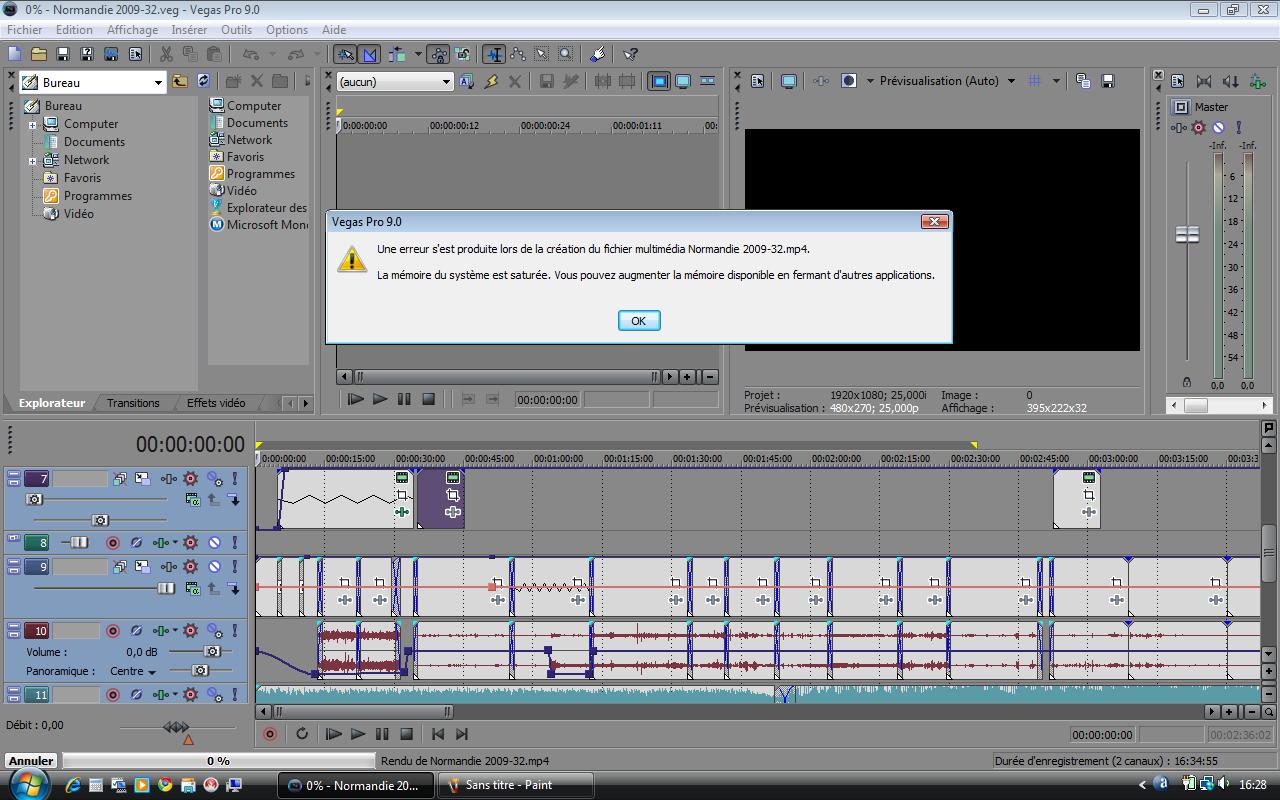Select Favoris in the folder tree
This screenshot has height=800, width=1280.
(x=82, y=178)
